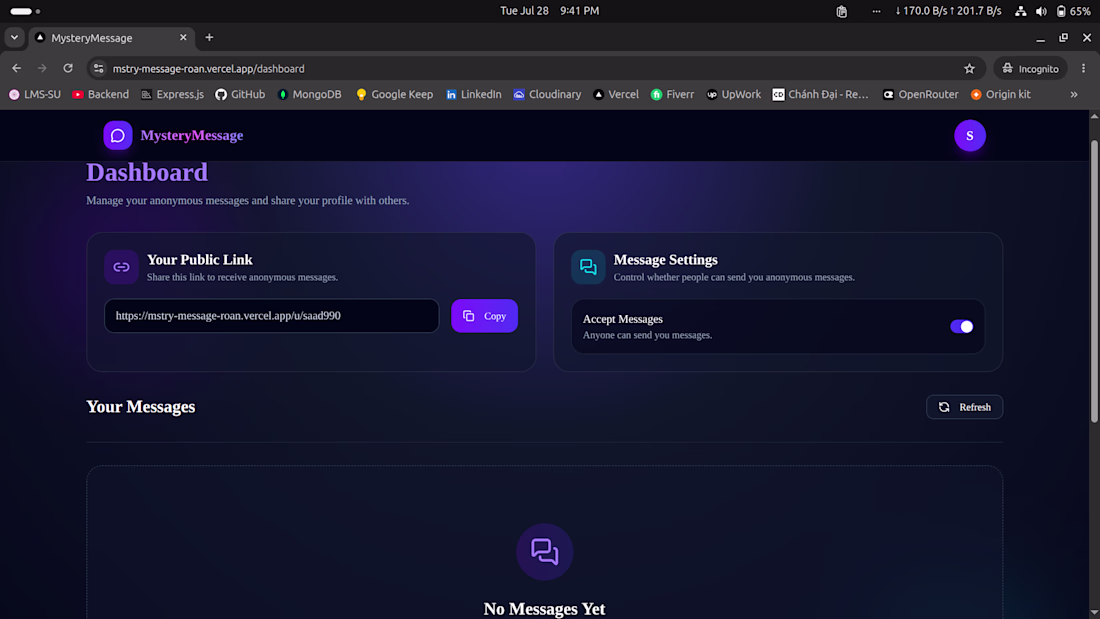
Task: Reload the page with the refresh icon
Action: 68,68
